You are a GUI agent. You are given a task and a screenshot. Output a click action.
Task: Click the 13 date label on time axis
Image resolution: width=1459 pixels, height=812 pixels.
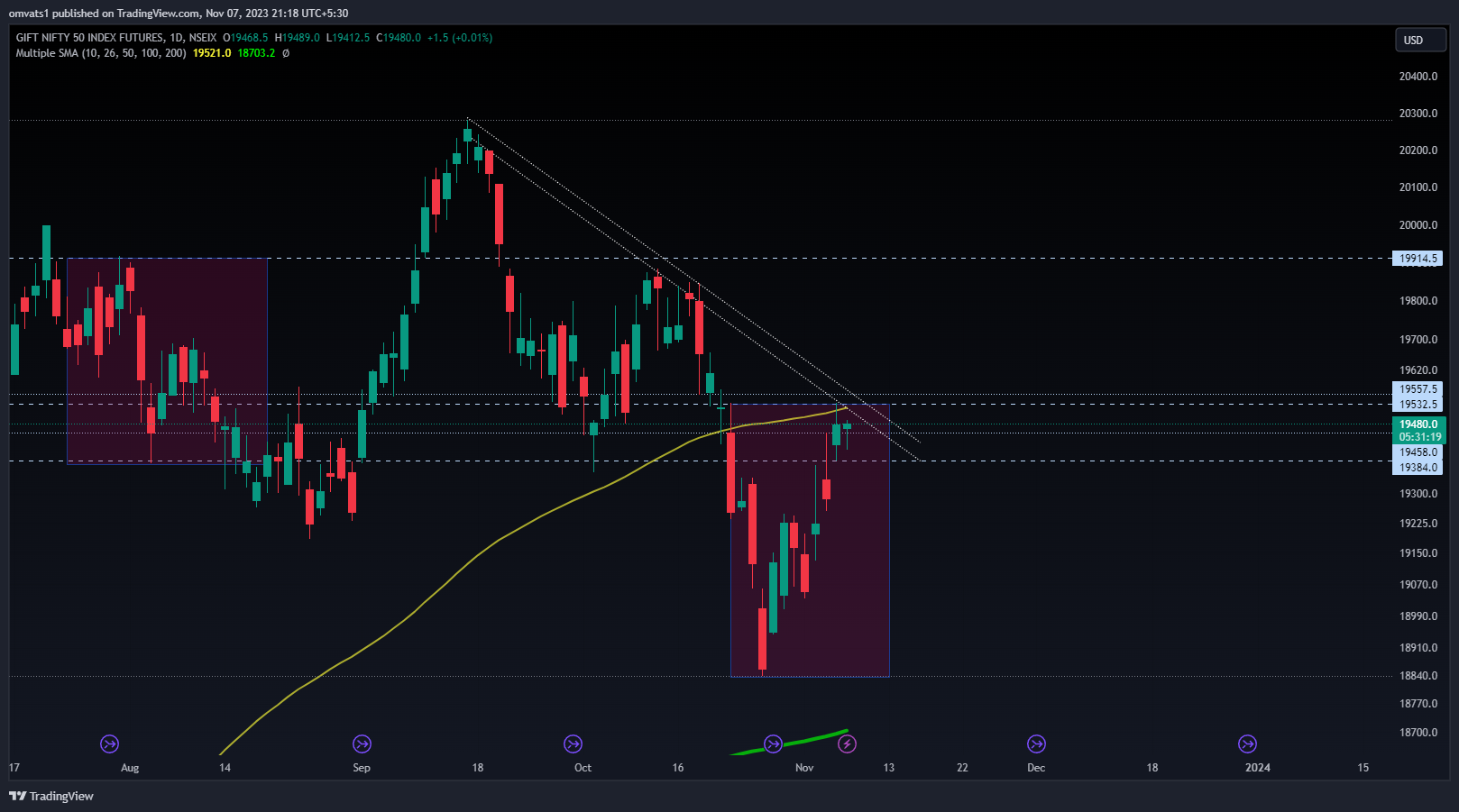pyautogui.click(x=889, y=768)
